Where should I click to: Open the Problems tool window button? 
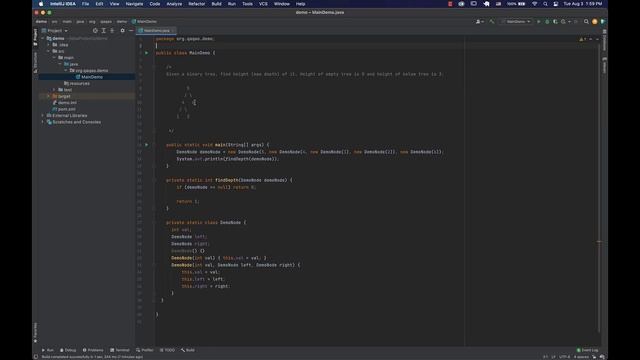point(93,350)
